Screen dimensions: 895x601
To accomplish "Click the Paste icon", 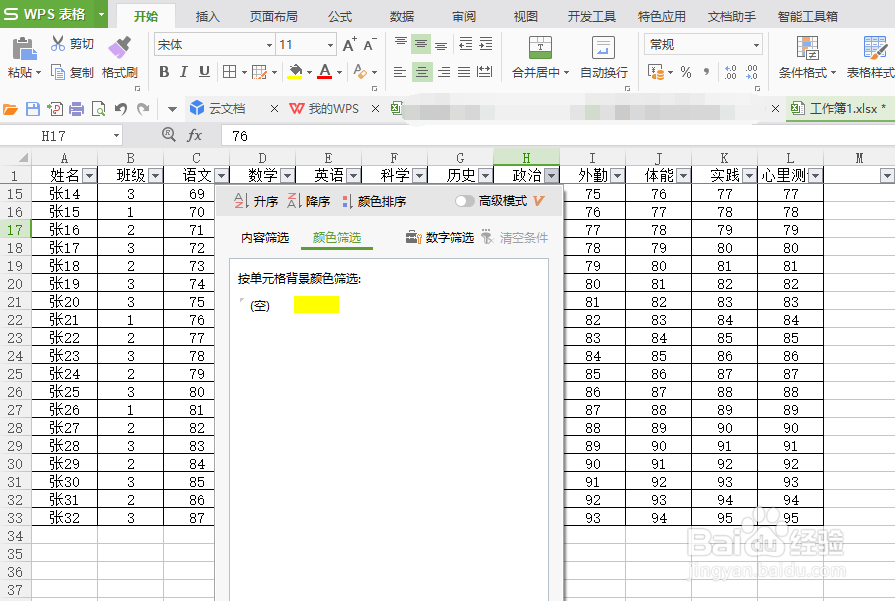I will click(24, 49).
